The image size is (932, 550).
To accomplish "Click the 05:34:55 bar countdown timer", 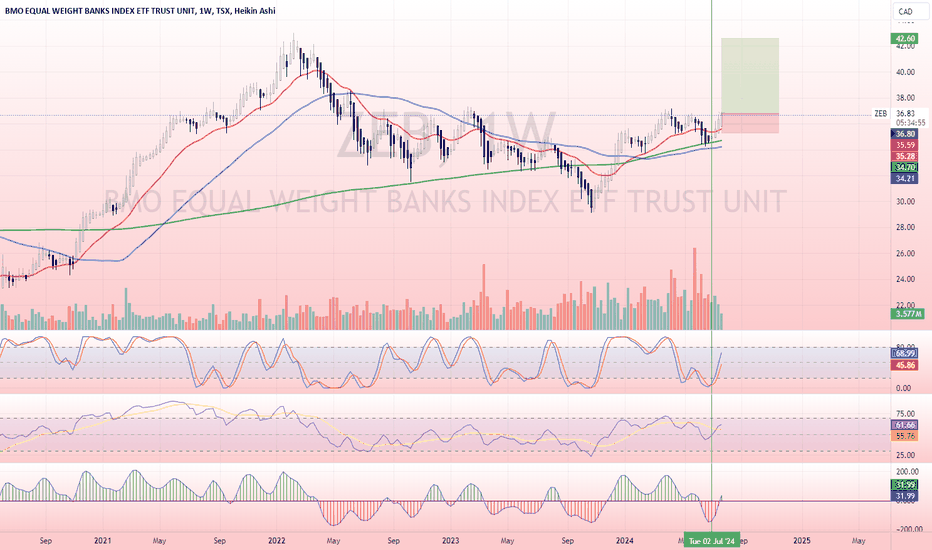I will (911, 123).
